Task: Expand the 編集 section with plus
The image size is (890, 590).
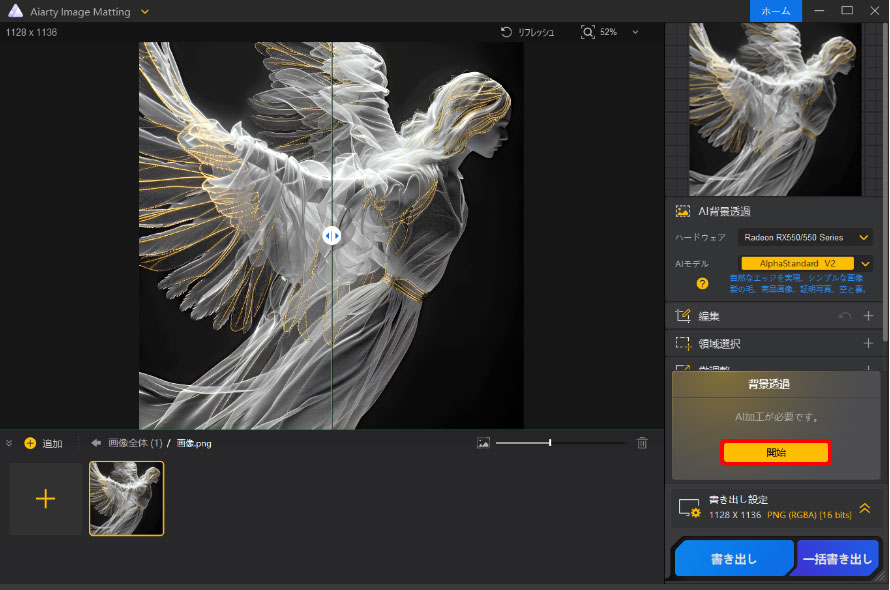Action: coord(868,316)
